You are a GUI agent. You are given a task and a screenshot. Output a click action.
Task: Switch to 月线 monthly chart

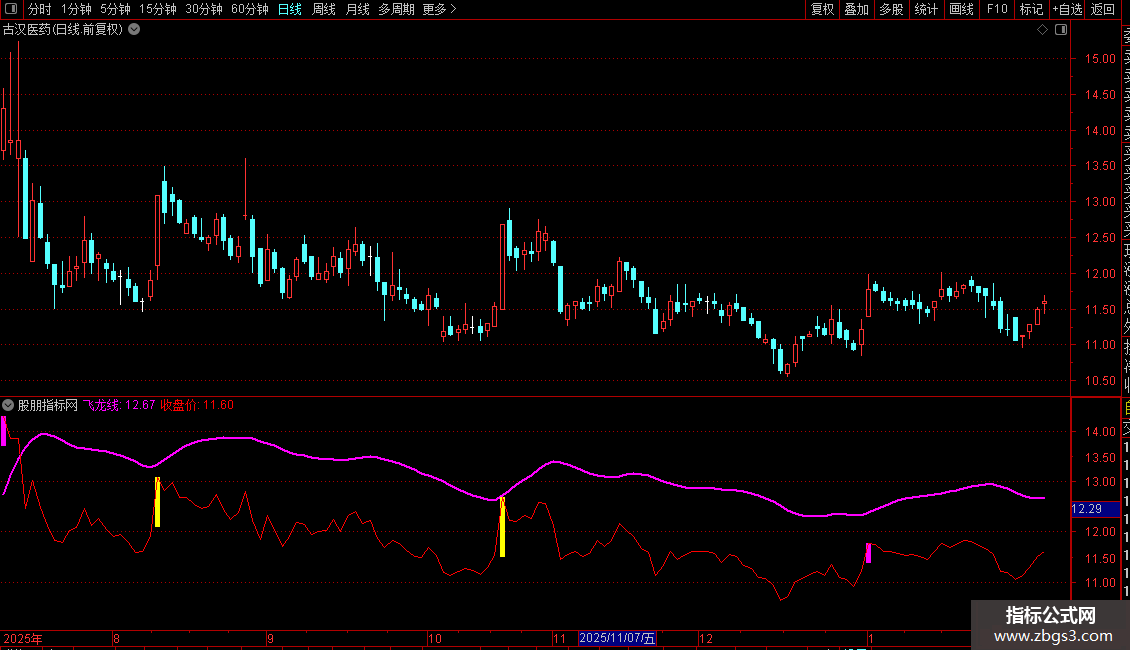(x=357, y=9)
